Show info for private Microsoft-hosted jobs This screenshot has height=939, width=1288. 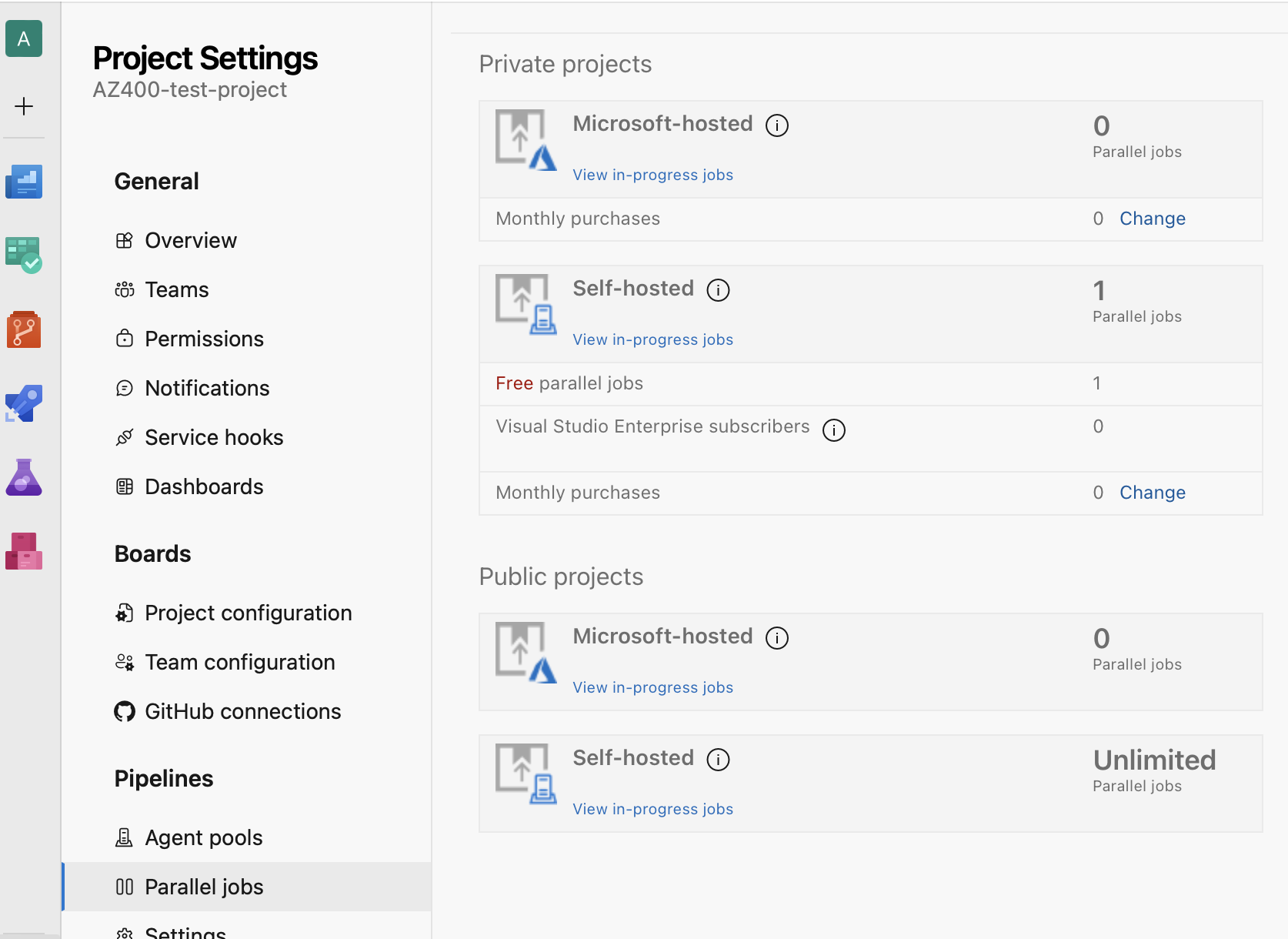(777, 125)
